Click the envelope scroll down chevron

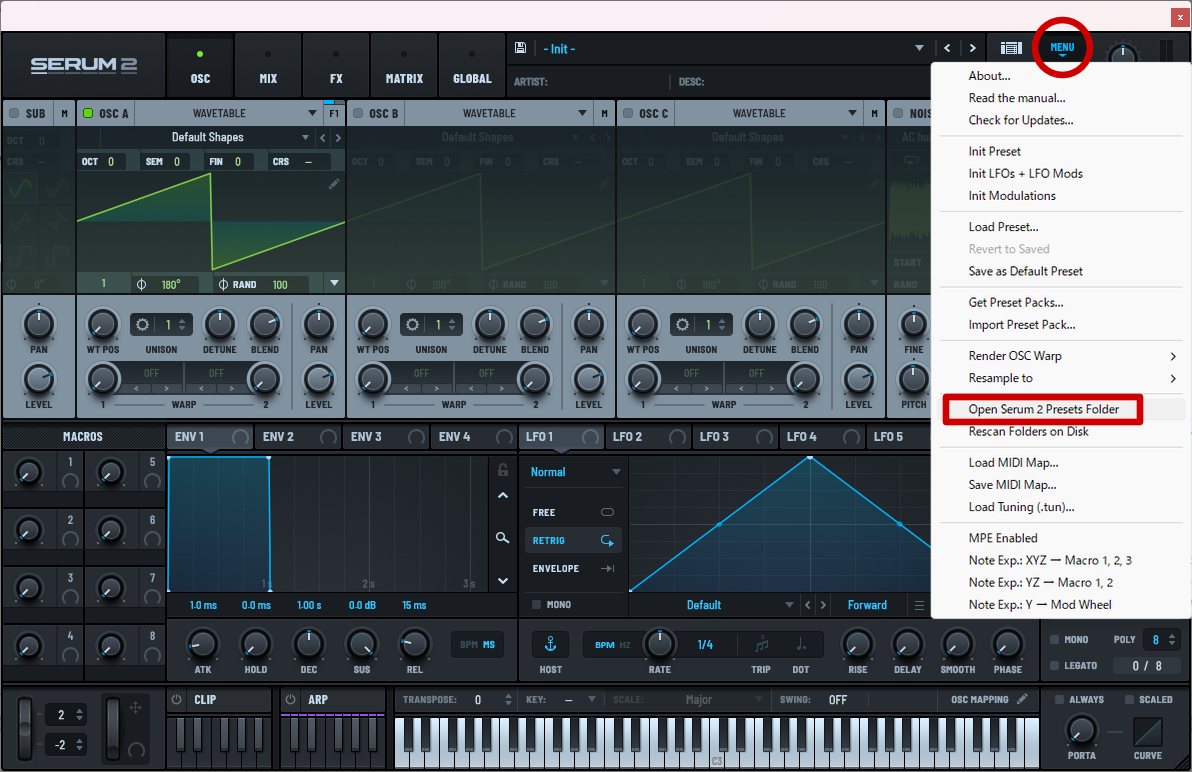tap(502, 581)
